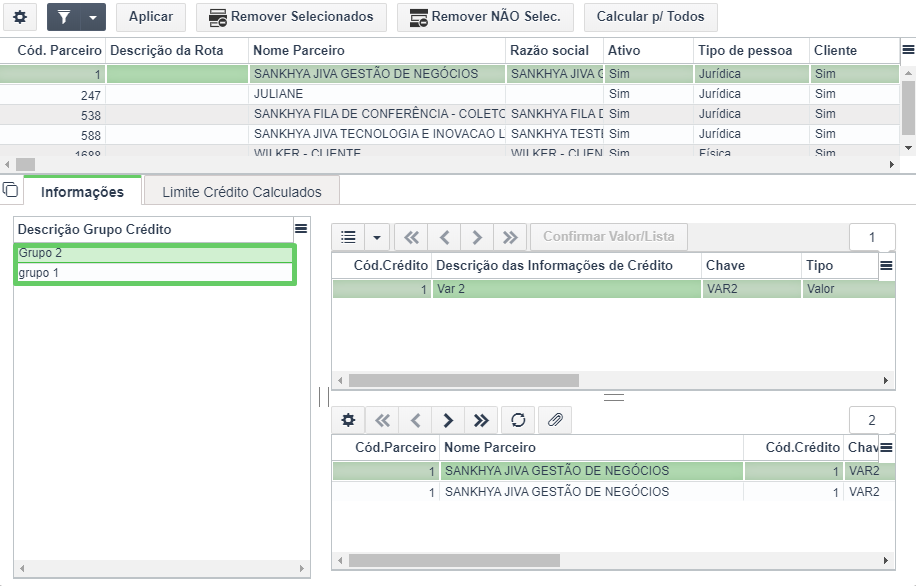The width and height of the screenshot is (916, 586).
Task: Go to previous record in lower partner grid
Action: pos(415,420)
